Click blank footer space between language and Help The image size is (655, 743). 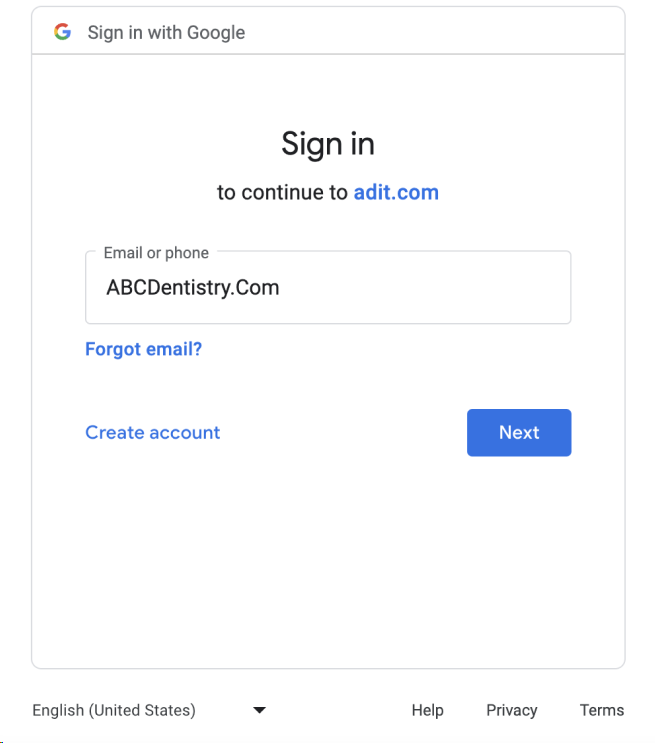tap(339, 710)
